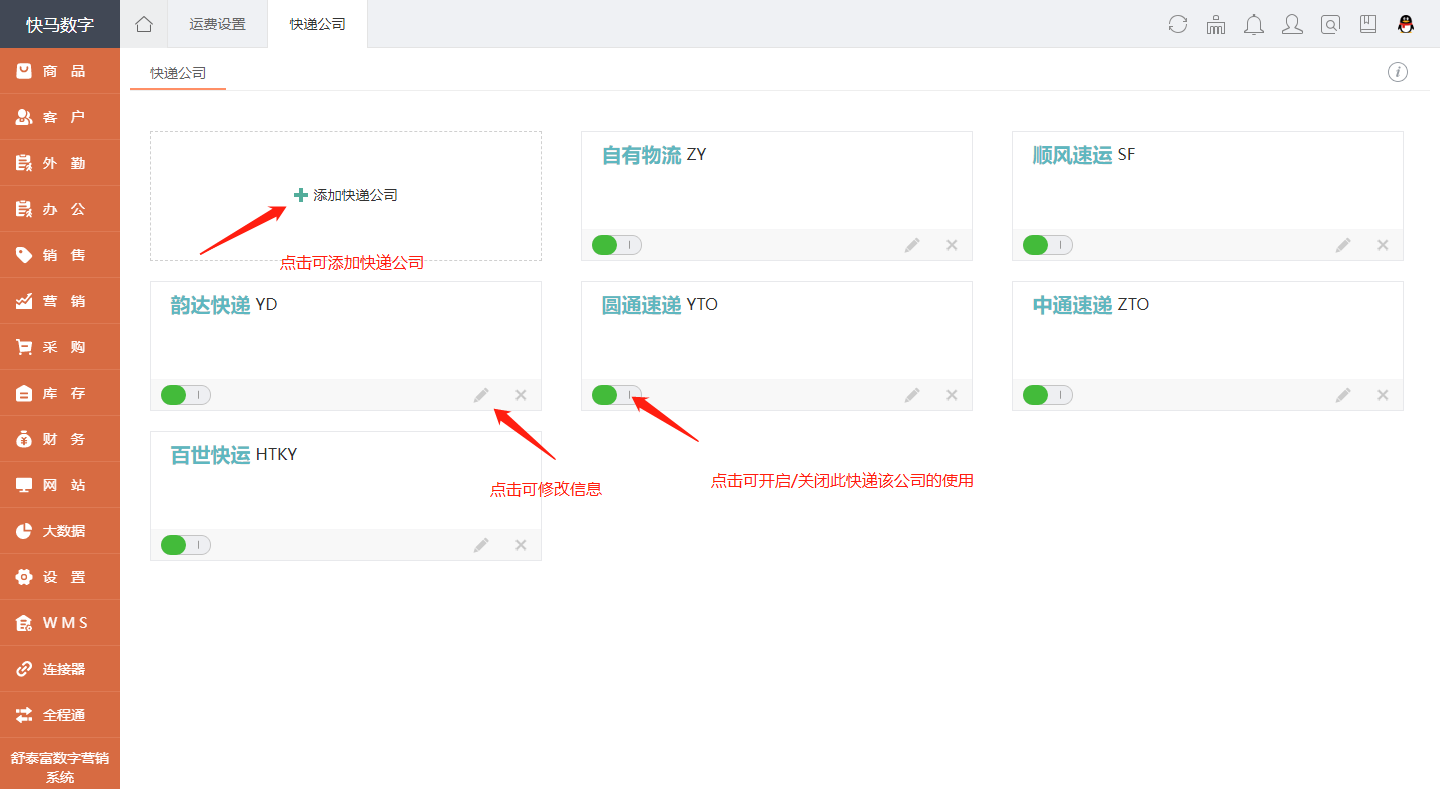This screenshot has height=789, width=1440.
Task: Edit 韵达快递 with pencil icon
Action: tap(482, 395)
